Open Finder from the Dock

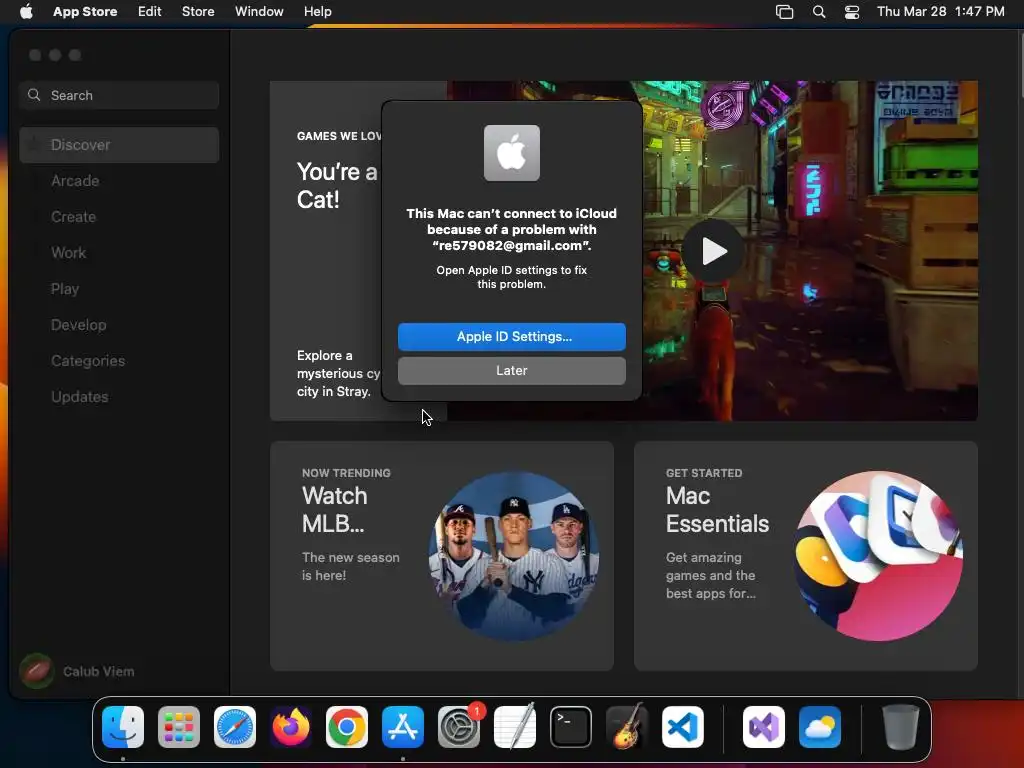point(123,727)
